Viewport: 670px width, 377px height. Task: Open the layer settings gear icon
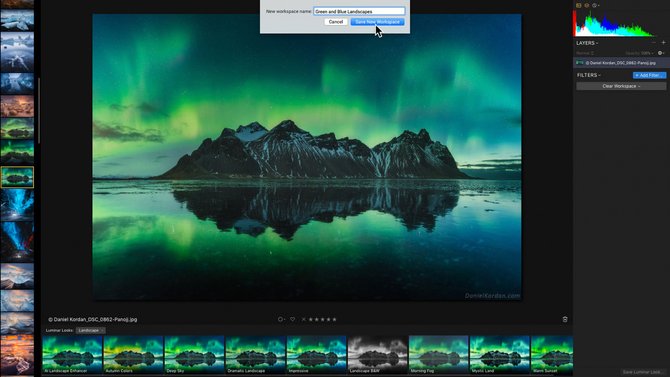[x=661, y=53]
